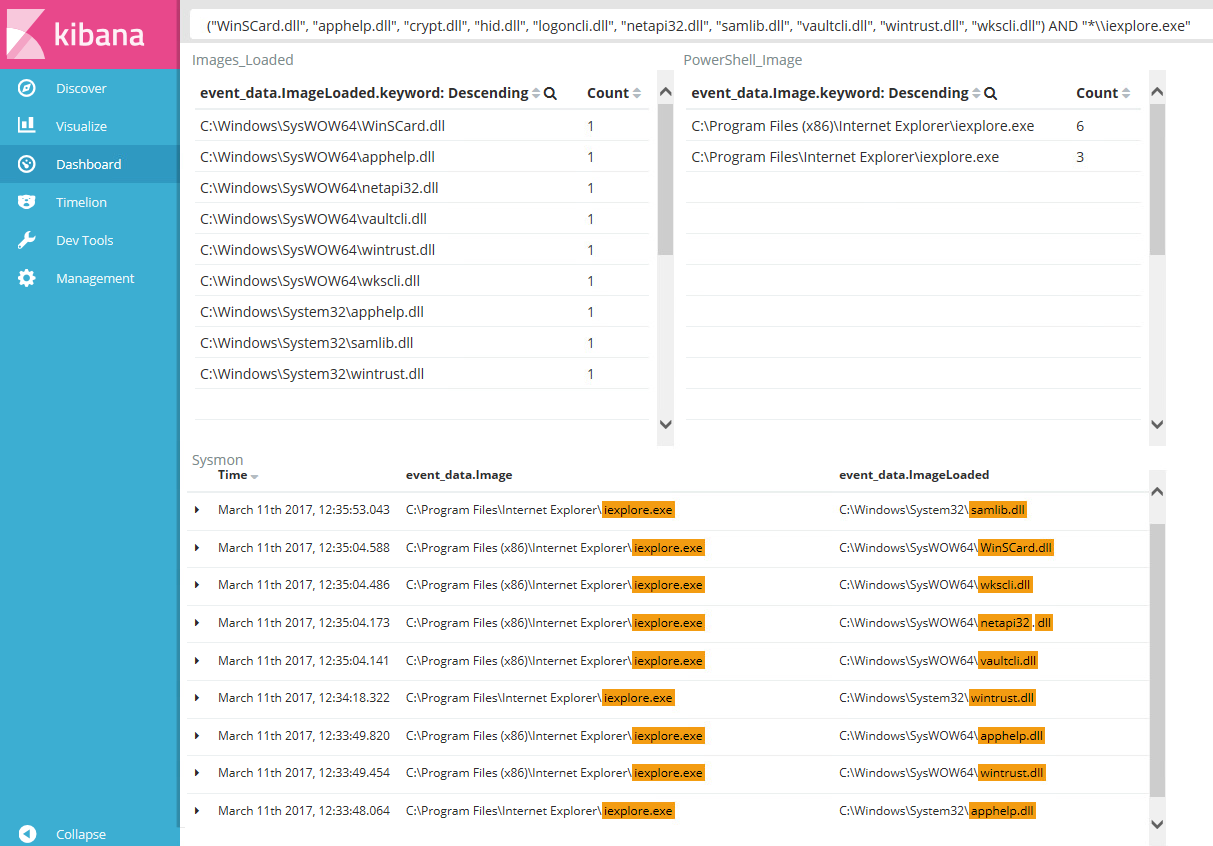
Task: Open Dev Tools wrench icon
Action: coord(27,240)
